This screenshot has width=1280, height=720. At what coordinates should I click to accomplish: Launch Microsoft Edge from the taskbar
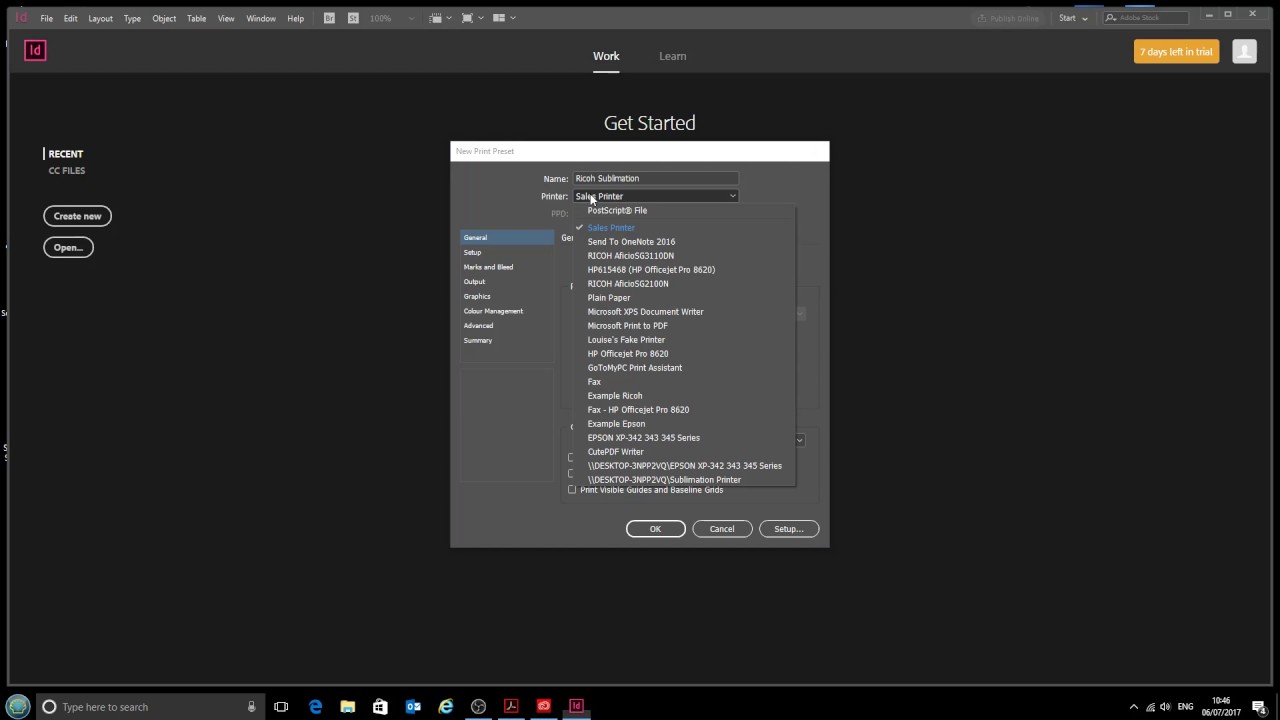click(x=315, y=707)
